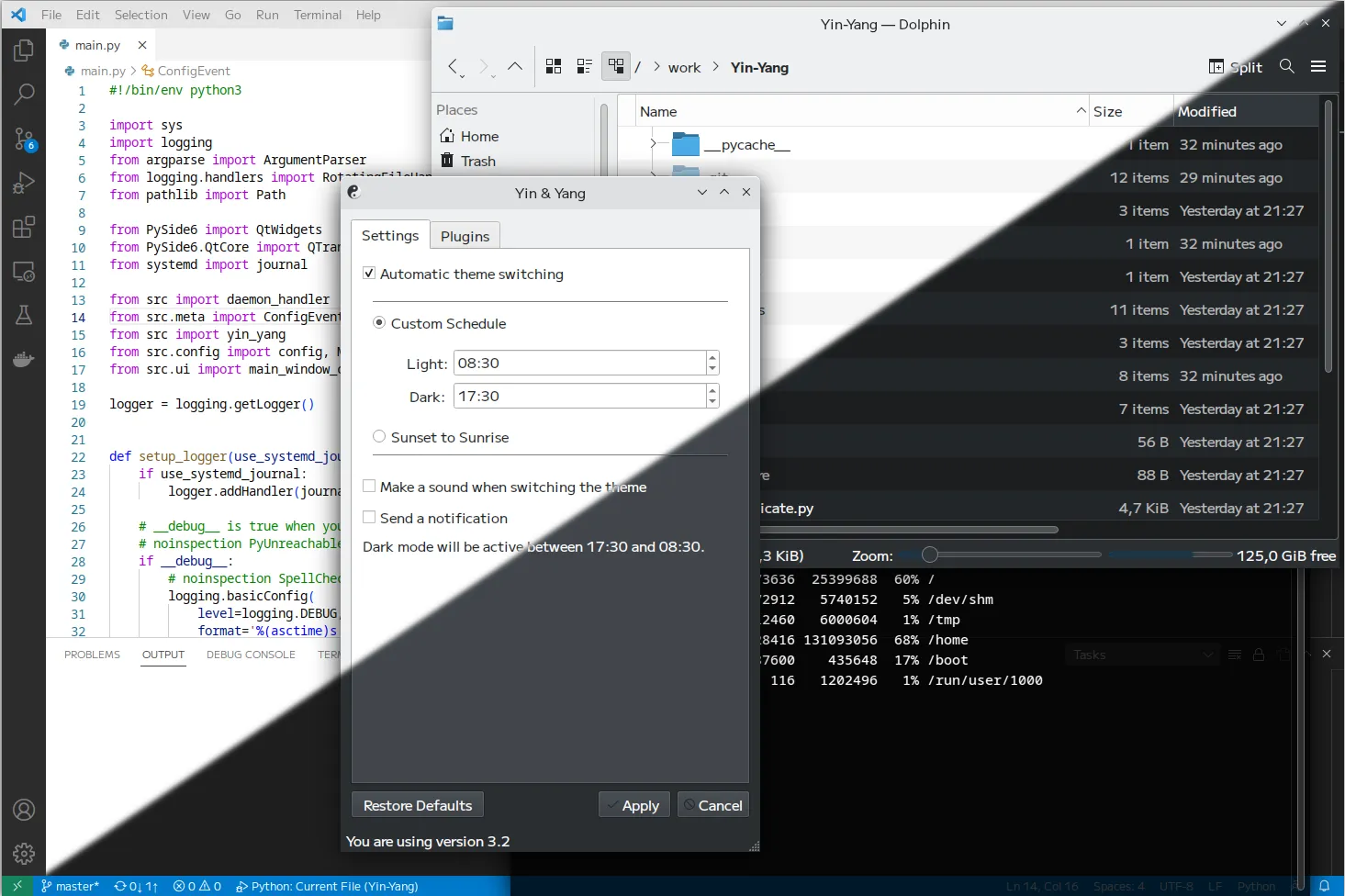Open the Explorer view in VS Code
Viewport: 1345px width, 896px height.
(x=24, y=50)
